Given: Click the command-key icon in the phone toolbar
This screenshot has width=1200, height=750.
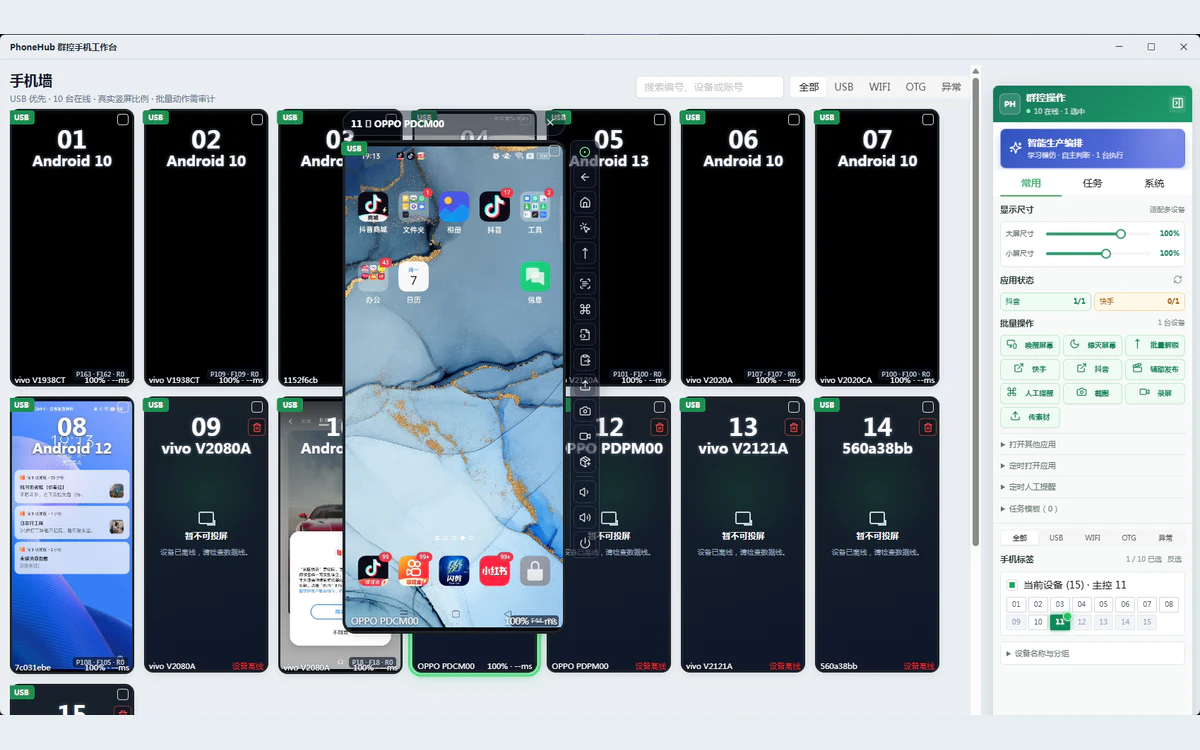Looking at the screenshot, I should pos(585,309).
